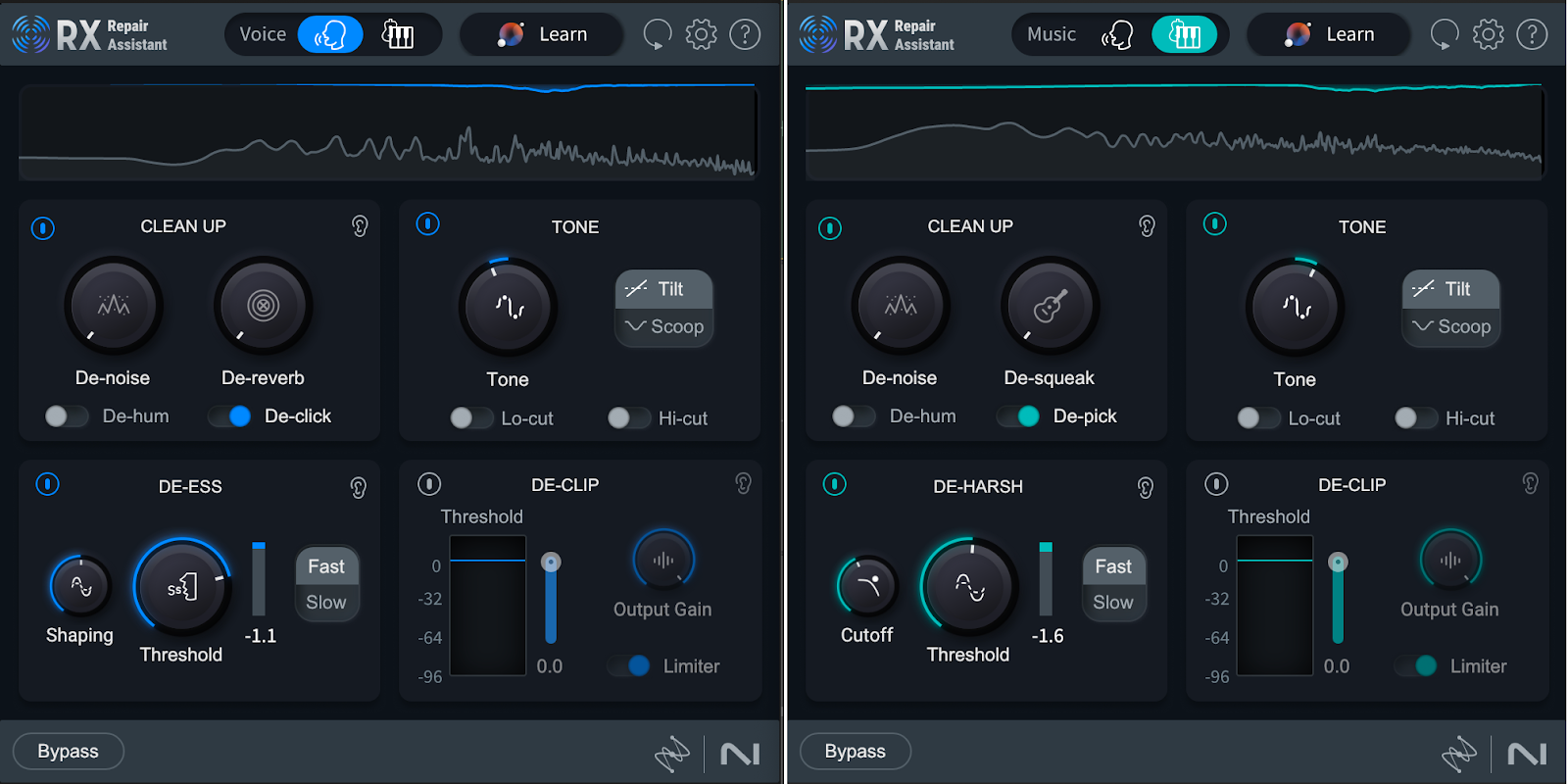The height and width of the screenshot is (784, 1568).
Task: Click Output Gain knob in Voice window
Action: pyautogui.click(x=663, y=561)
